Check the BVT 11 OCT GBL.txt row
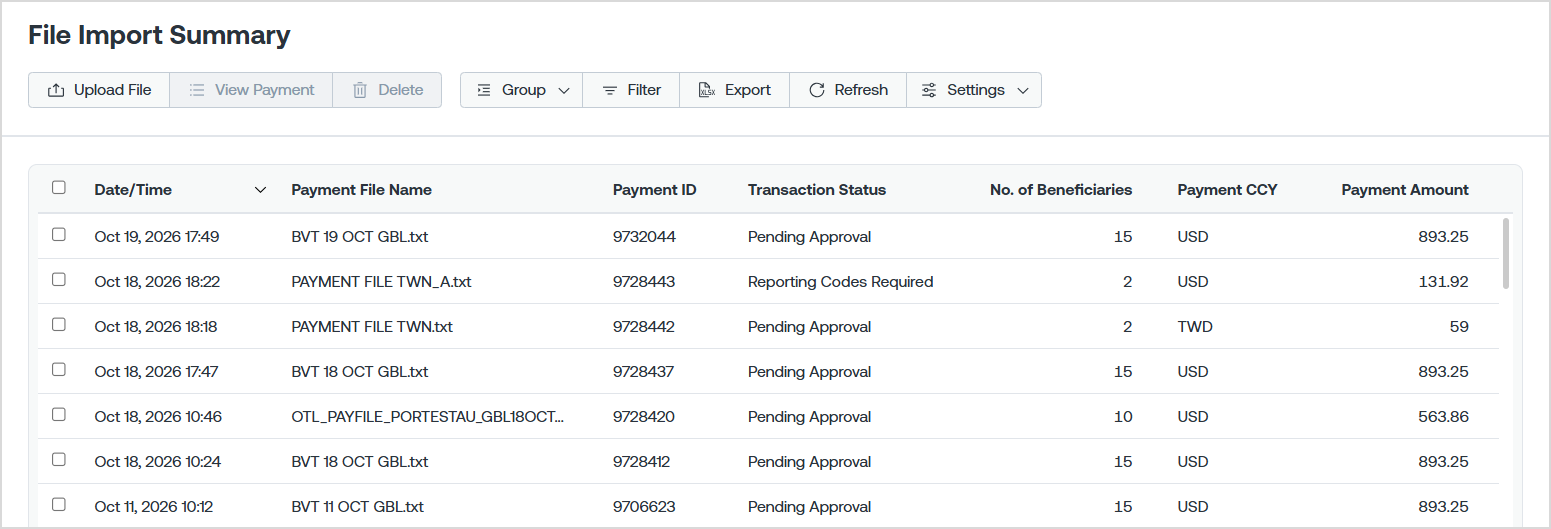This screenshot has height=529, width=1551. point(59,504)
